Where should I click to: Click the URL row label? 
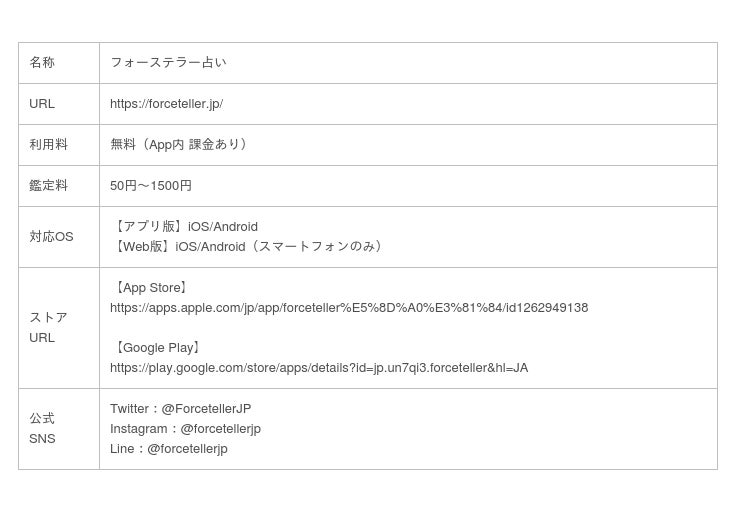(x=42, y=104)
